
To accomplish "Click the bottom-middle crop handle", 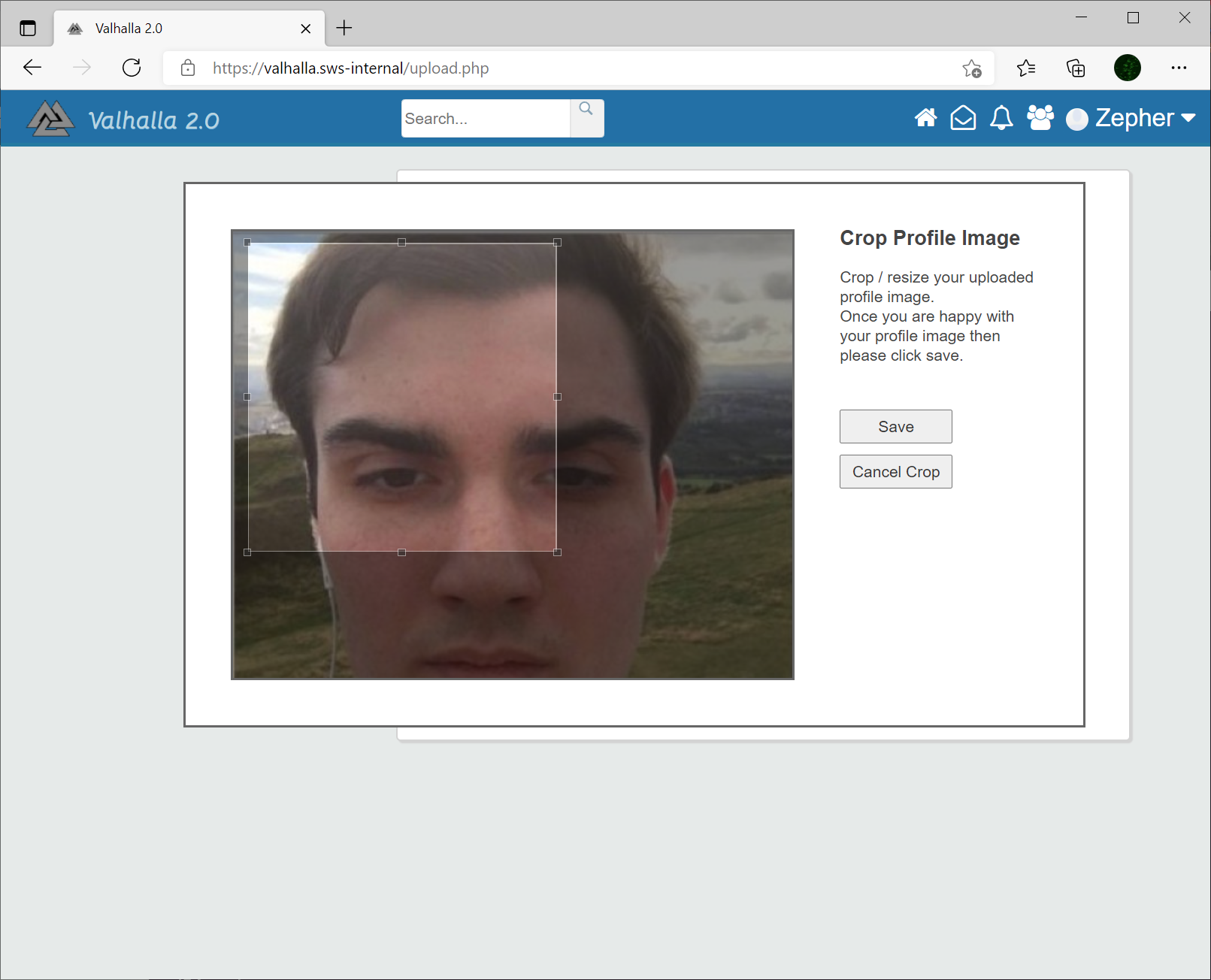I will click(402, 552).
